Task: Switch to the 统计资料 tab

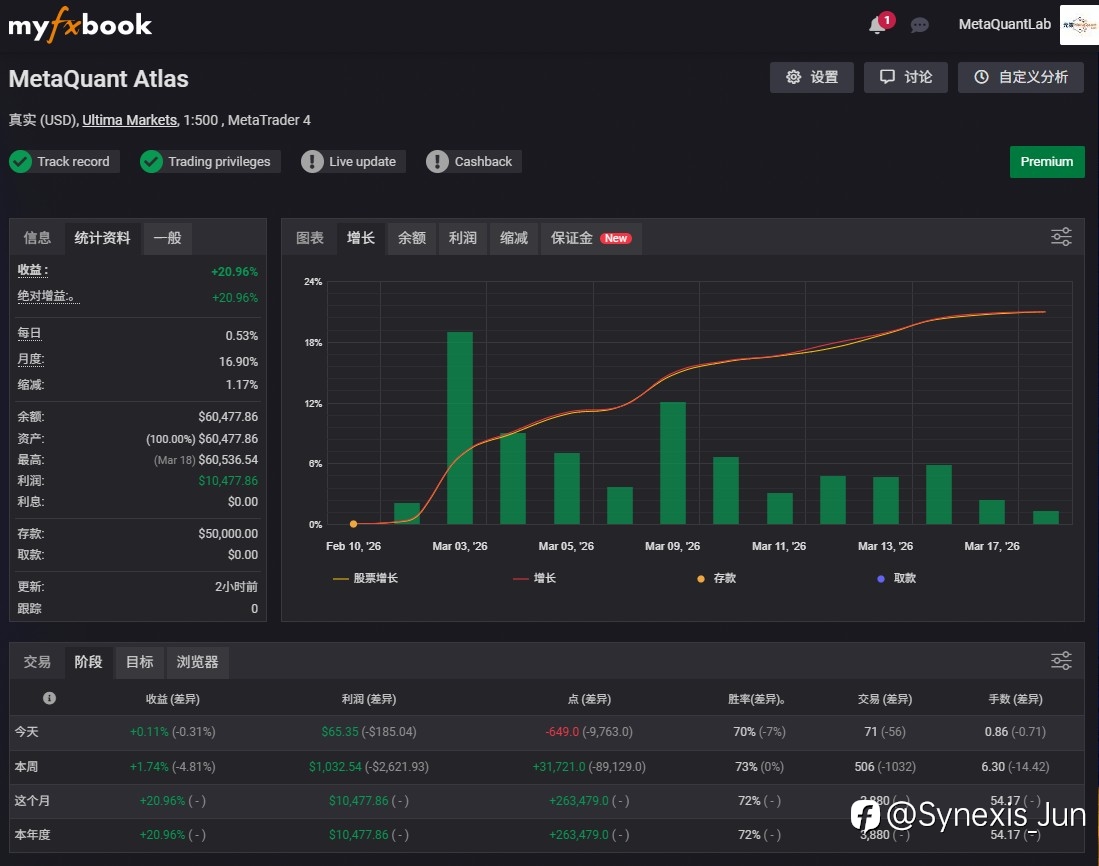Action: click(102, 238)
